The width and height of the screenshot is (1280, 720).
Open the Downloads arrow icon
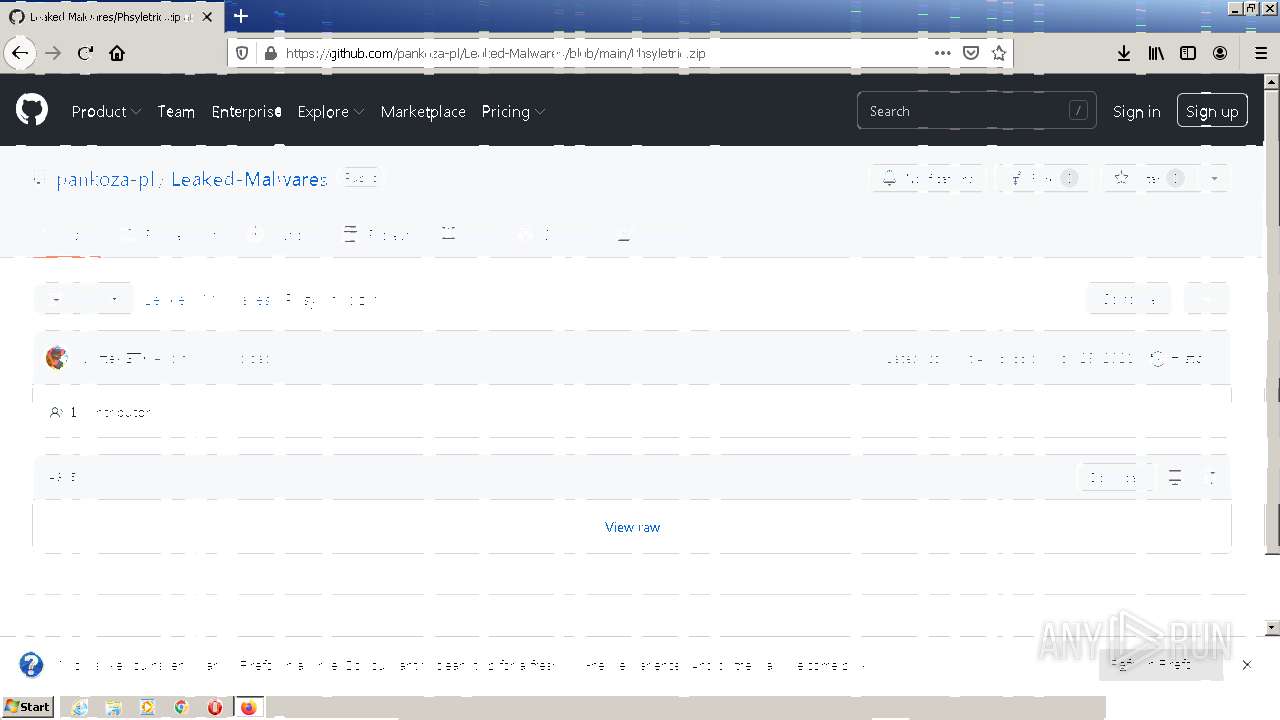tap(1124, 53)
